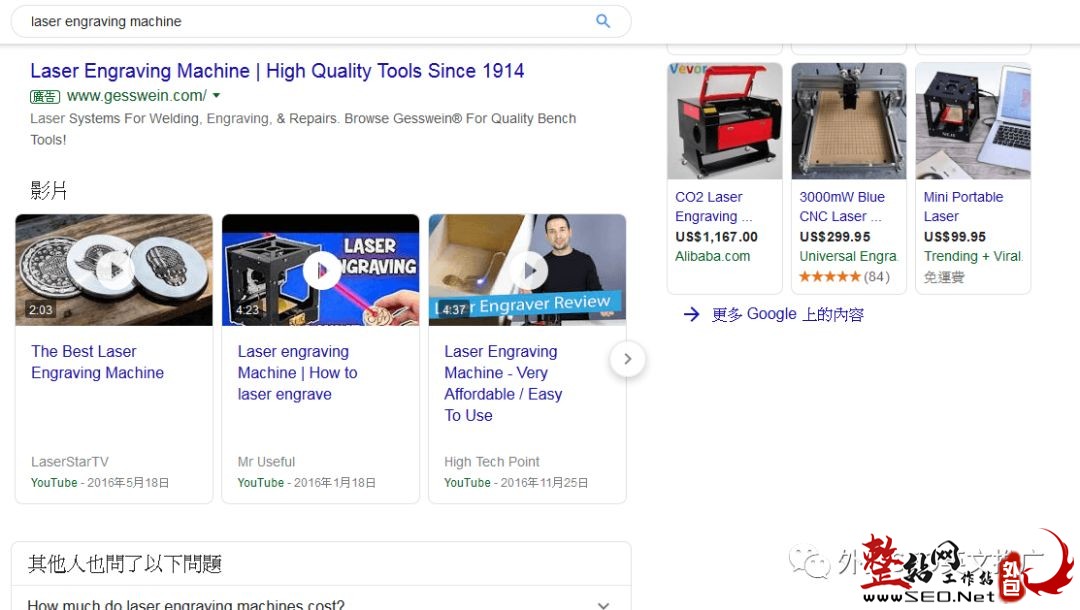This screenshot has width=1080, height=610.
Task: Play The Best Laser Engraving Machine video
Action: [114, 270]
